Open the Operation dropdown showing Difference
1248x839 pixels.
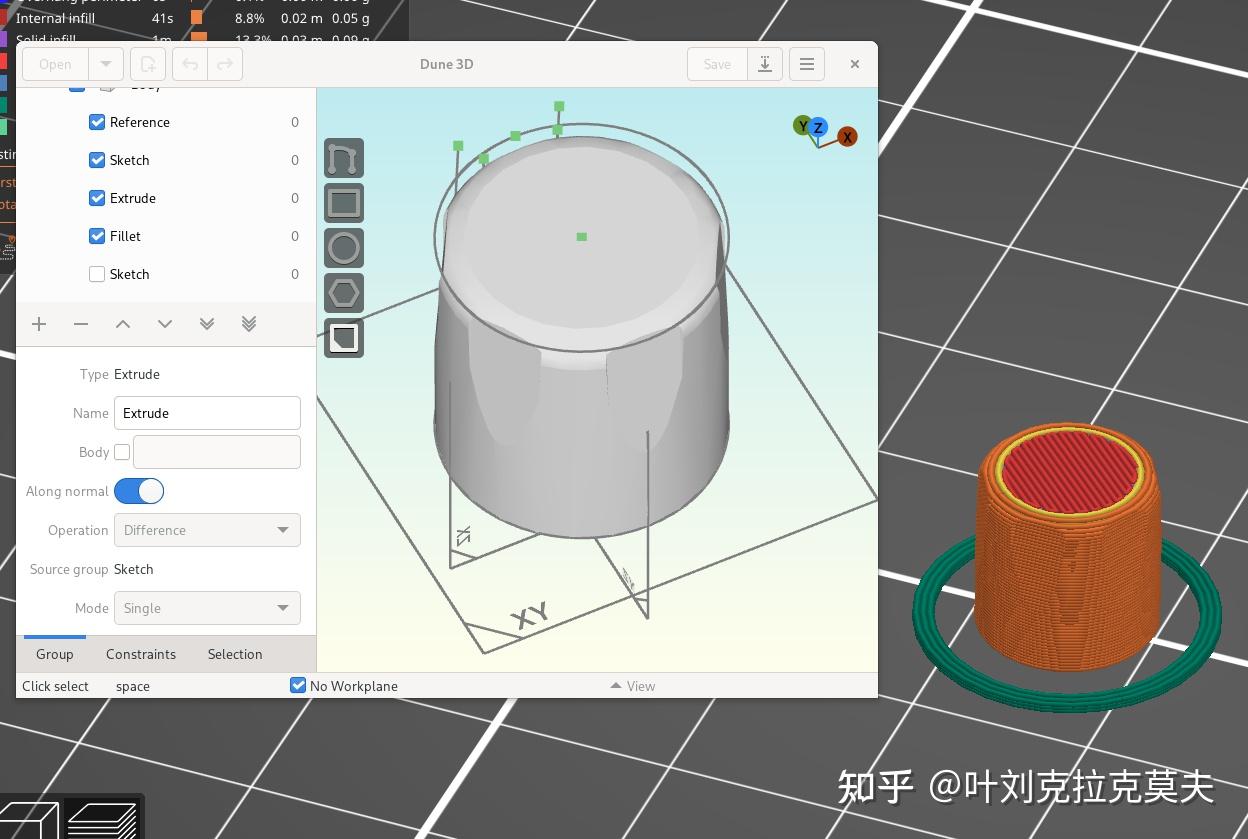point(207,530)
